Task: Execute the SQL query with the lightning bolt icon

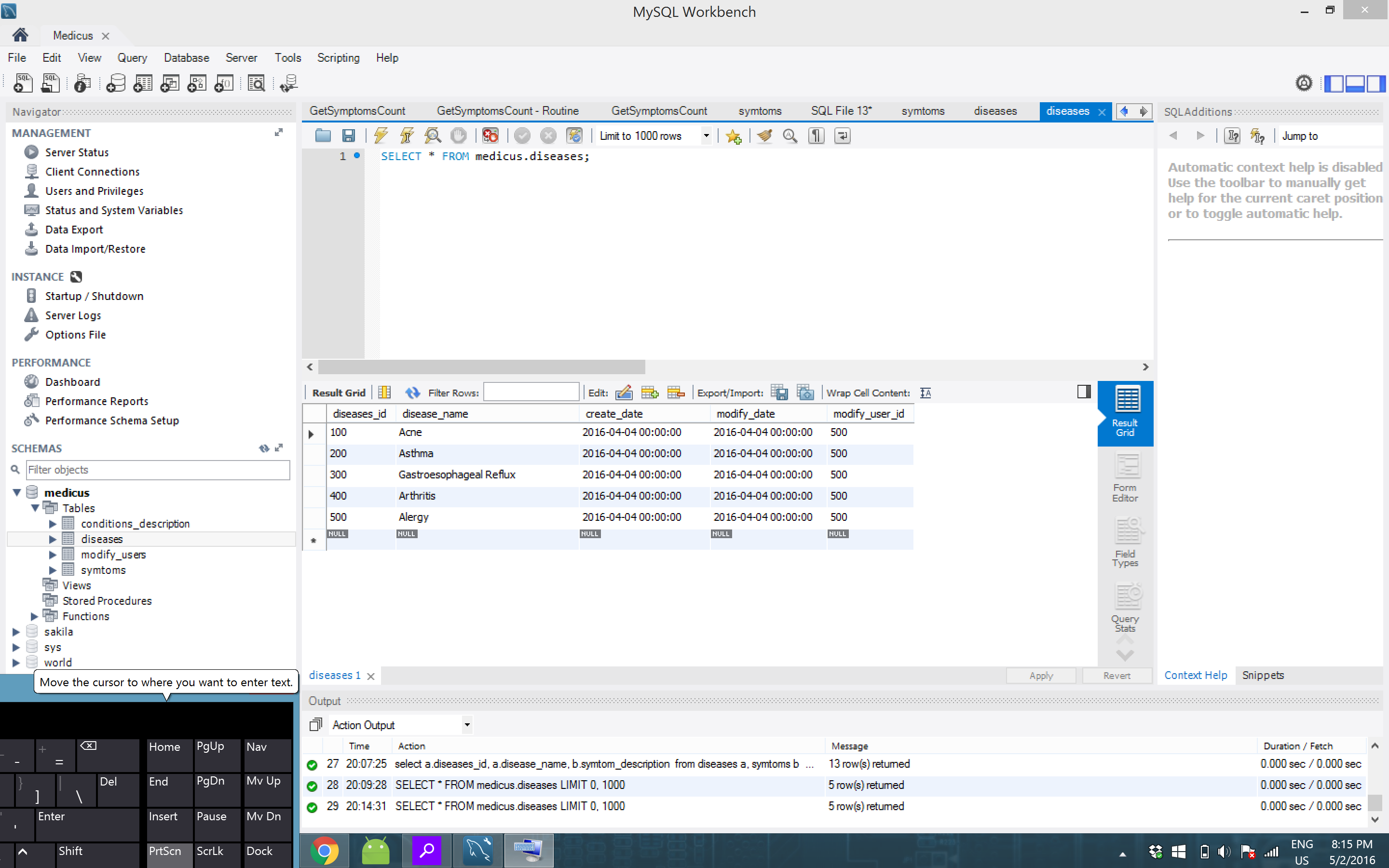Action: [381, 136]
